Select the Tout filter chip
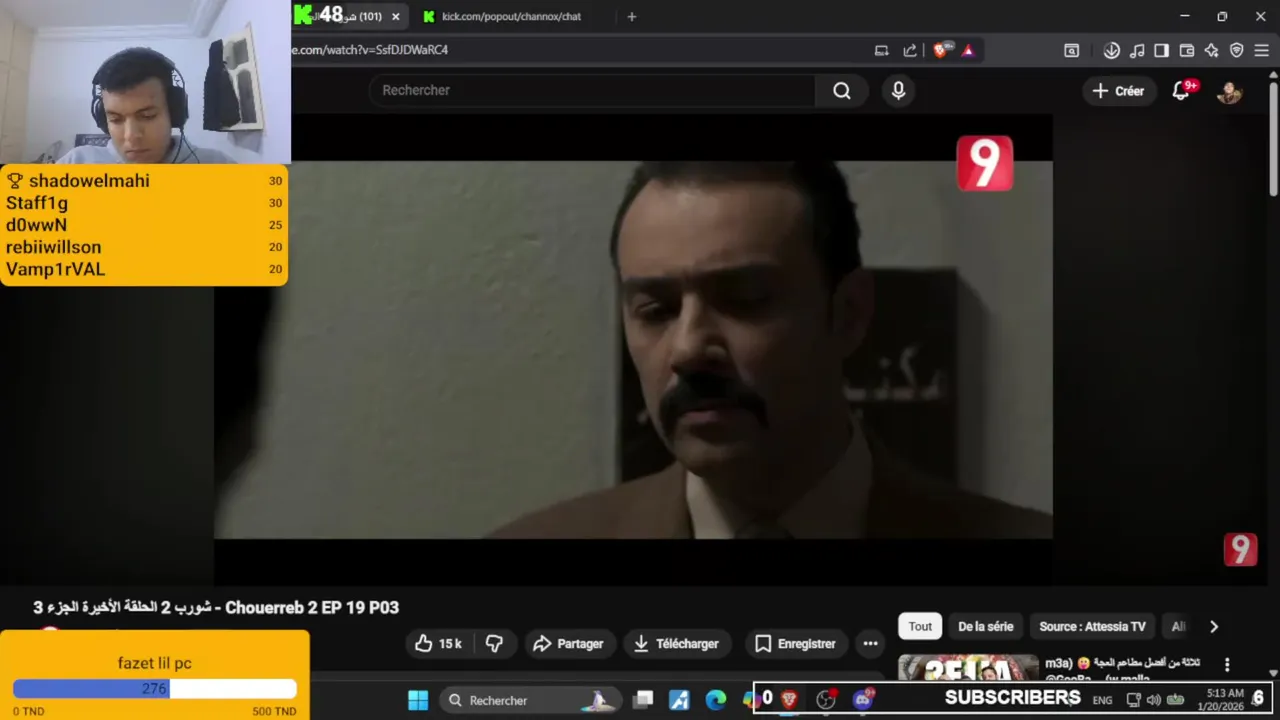Viewport: 1280px width, 720px height. (920, 627)
